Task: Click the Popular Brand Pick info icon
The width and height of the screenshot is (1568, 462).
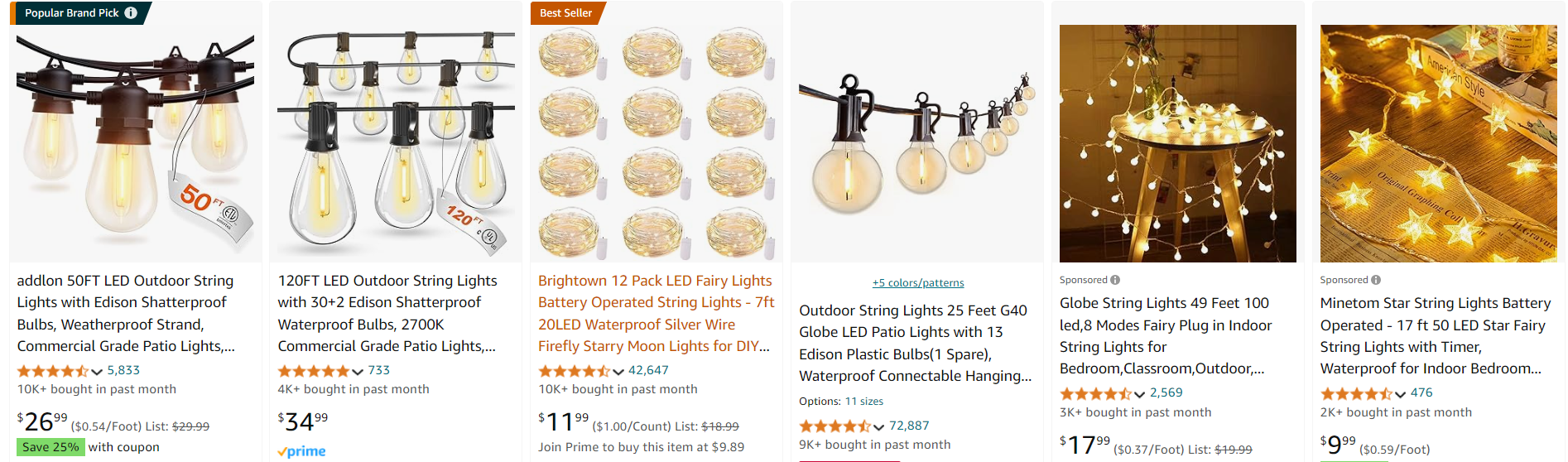Action: (131, 13)
